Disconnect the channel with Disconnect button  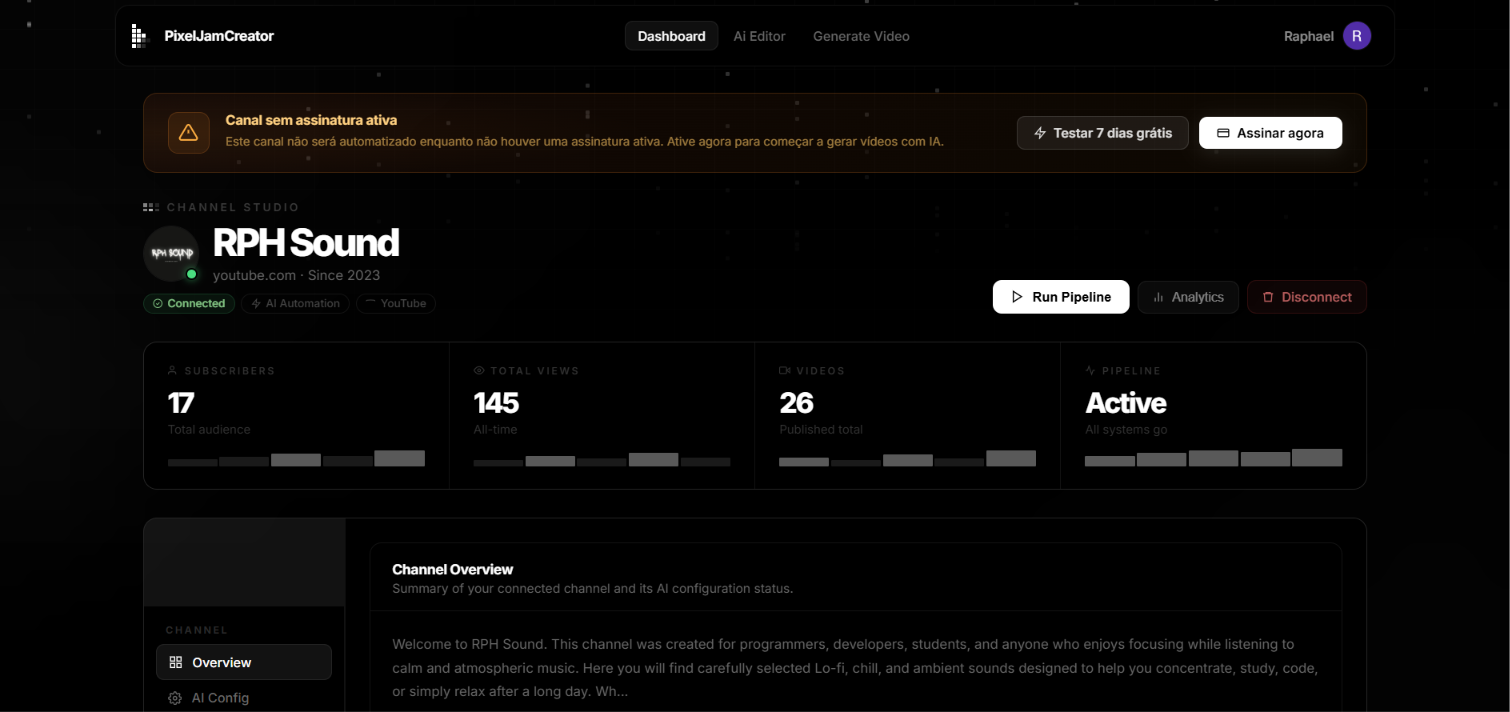(x=1306, y=297)
